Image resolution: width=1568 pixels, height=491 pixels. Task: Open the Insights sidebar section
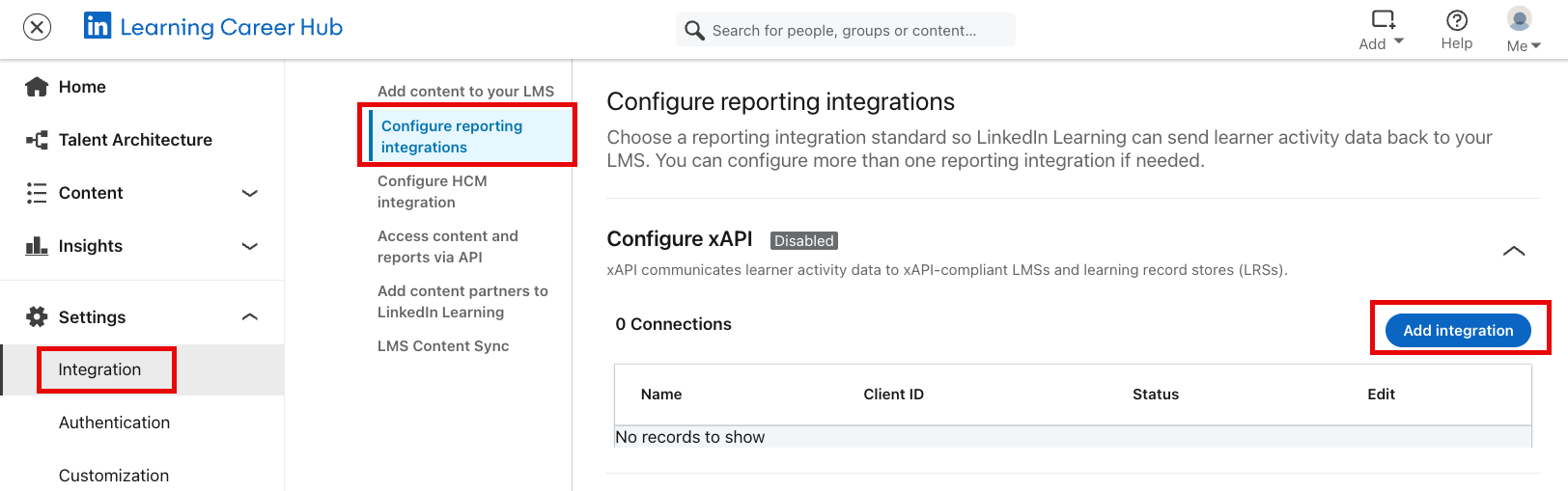[x=91, y=246]
